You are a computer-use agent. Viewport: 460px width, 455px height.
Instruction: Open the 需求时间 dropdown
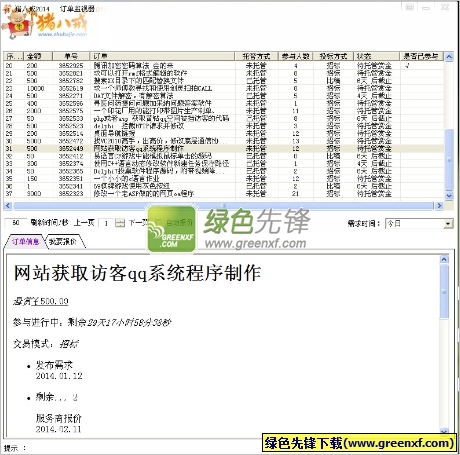tap(449, 223)
